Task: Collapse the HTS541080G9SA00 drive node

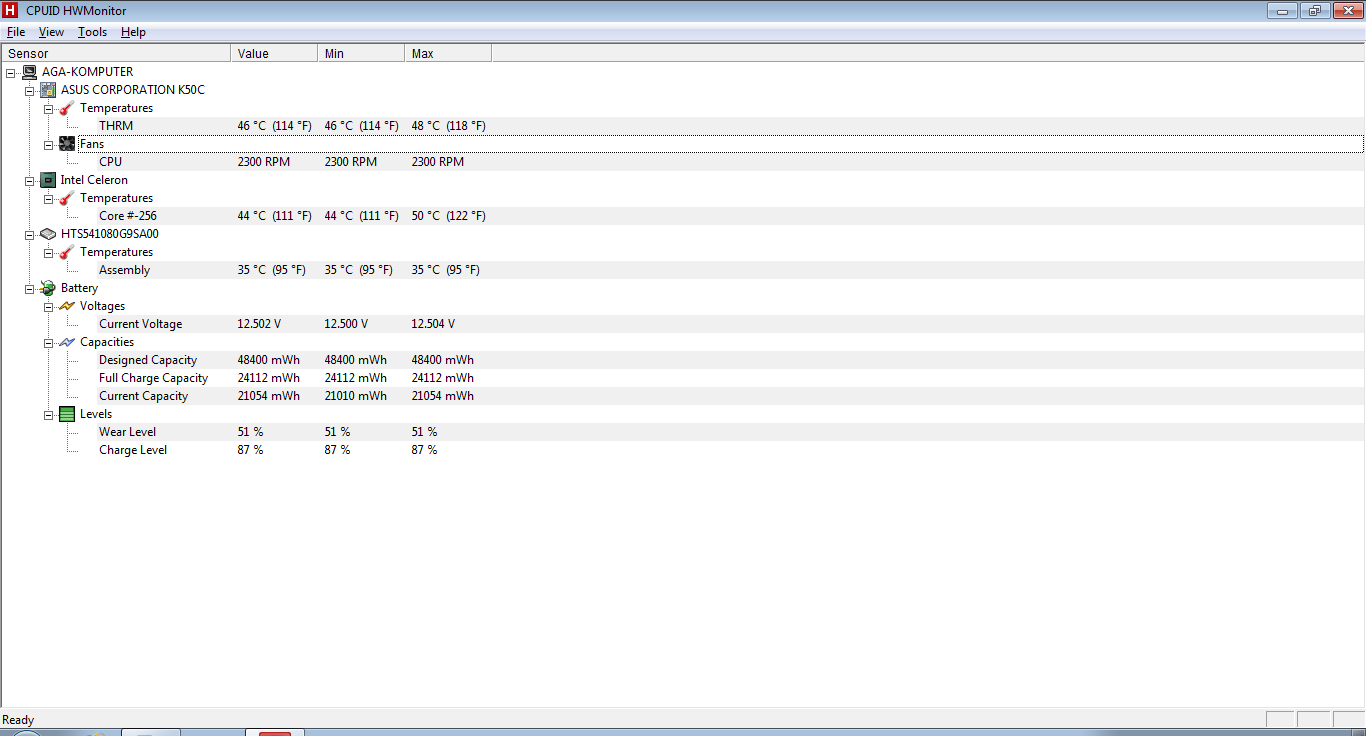Action: point(29,234)
